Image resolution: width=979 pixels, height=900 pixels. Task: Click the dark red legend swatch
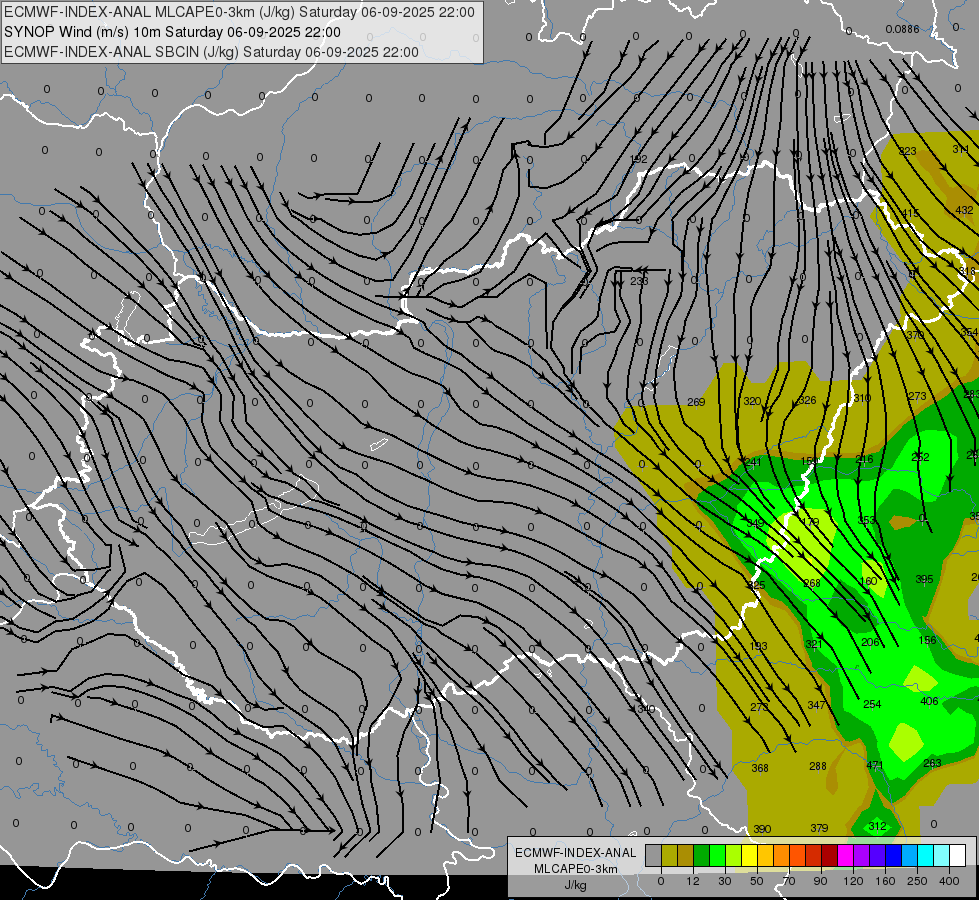coord(829,855)
